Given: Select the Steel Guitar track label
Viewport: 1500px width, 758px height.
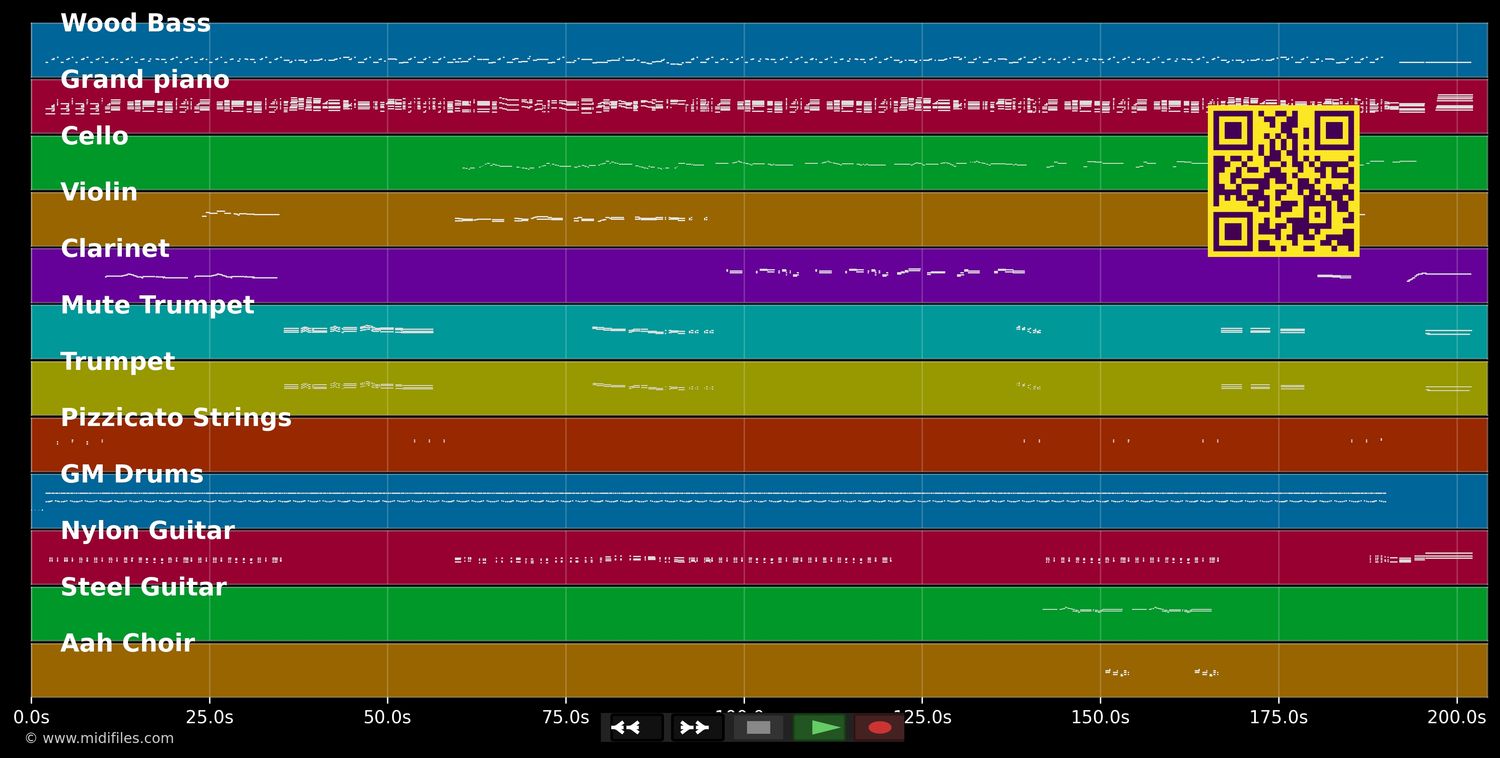Looking at the screenshot, I should point(144,587).
